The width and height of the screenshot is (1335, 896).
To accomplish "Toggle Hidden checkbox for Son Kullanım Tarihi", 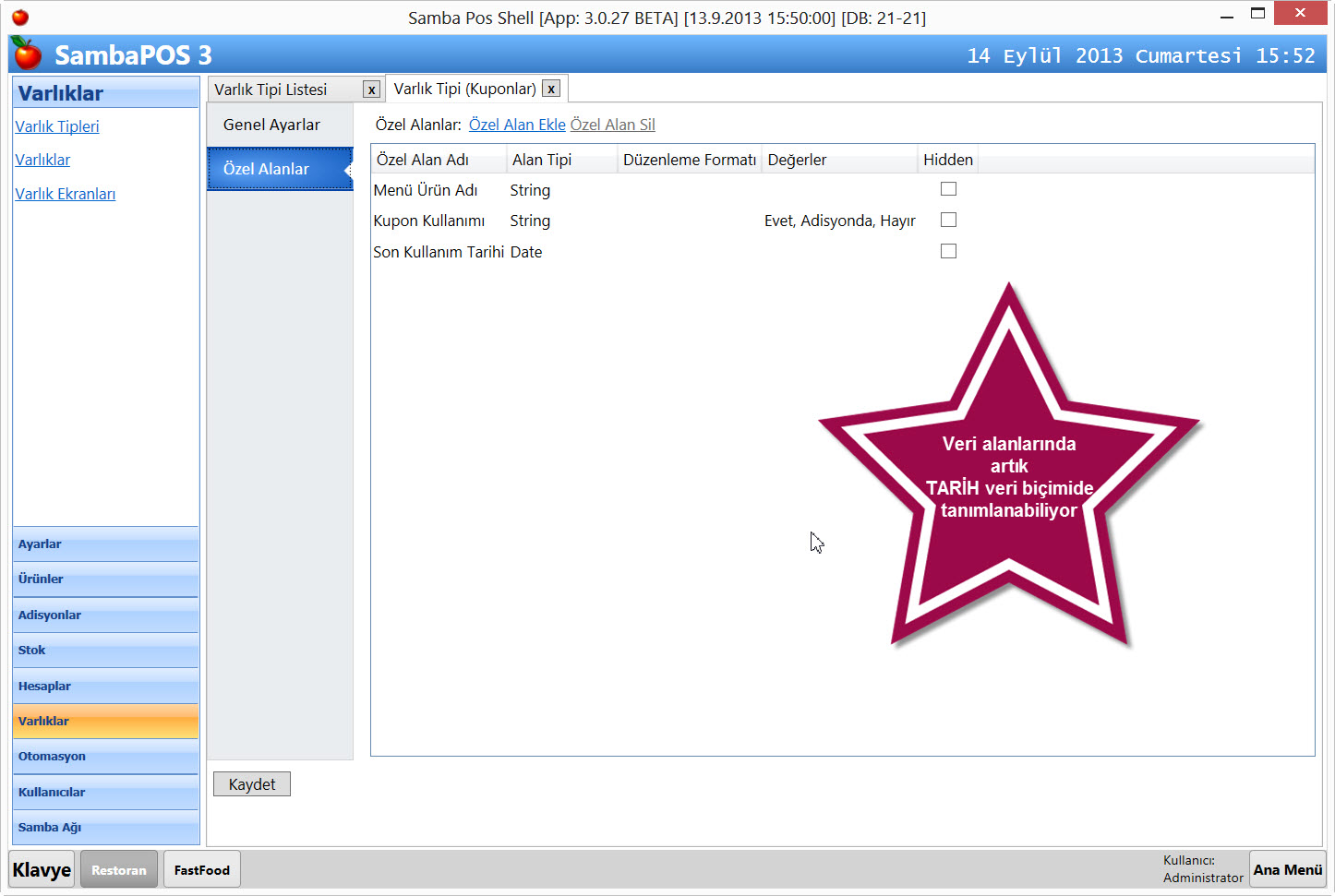I will click(x=948, y=251).
